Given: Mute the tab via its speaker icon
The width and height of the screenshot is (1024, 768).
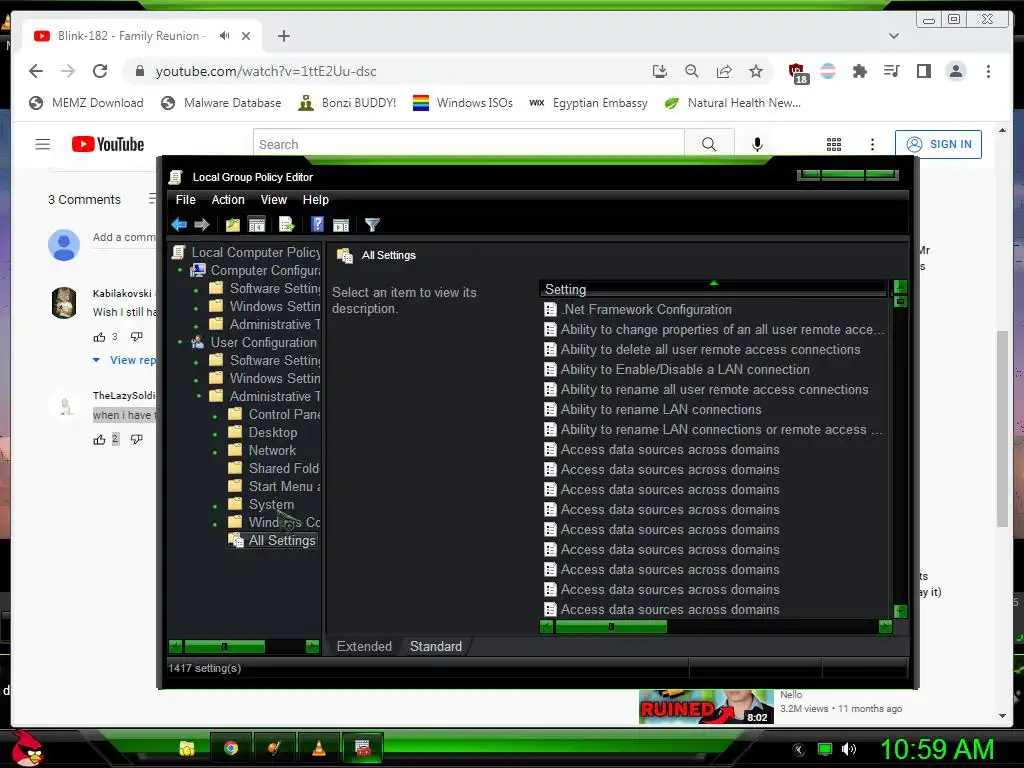Looking at the screenshot, I should pyautogui.click(x=225, y=36).
